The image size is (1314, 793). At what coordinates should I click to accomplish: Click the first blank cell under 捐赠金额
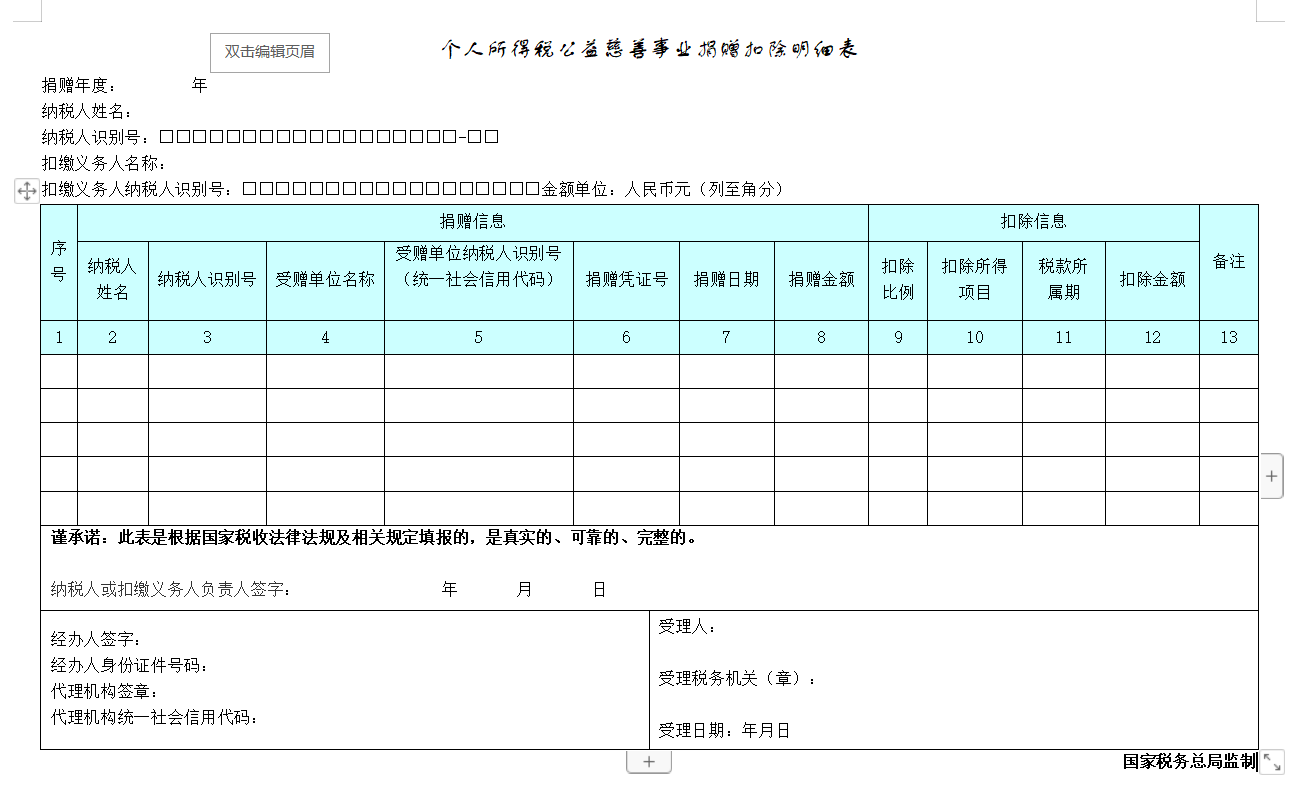[x=821, y=371]
